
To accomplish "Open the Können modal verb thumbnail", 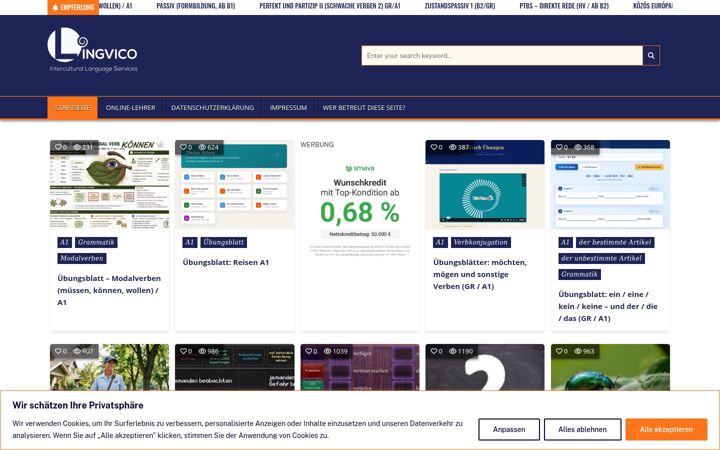I will (x=109, y=185).
